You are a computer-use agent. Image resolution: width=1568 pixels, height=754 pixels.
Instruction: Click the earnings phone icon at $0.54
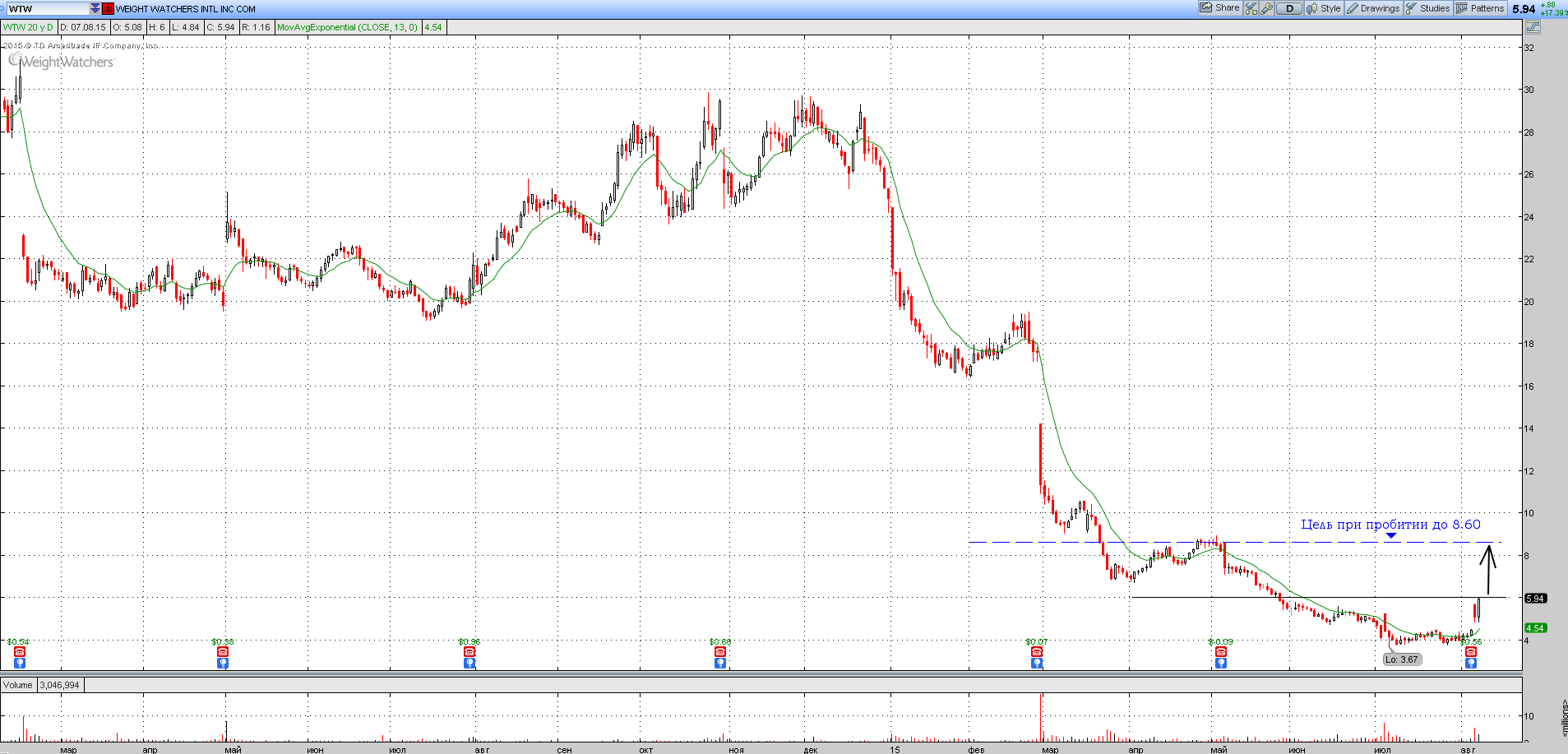(x=20, y=652)
